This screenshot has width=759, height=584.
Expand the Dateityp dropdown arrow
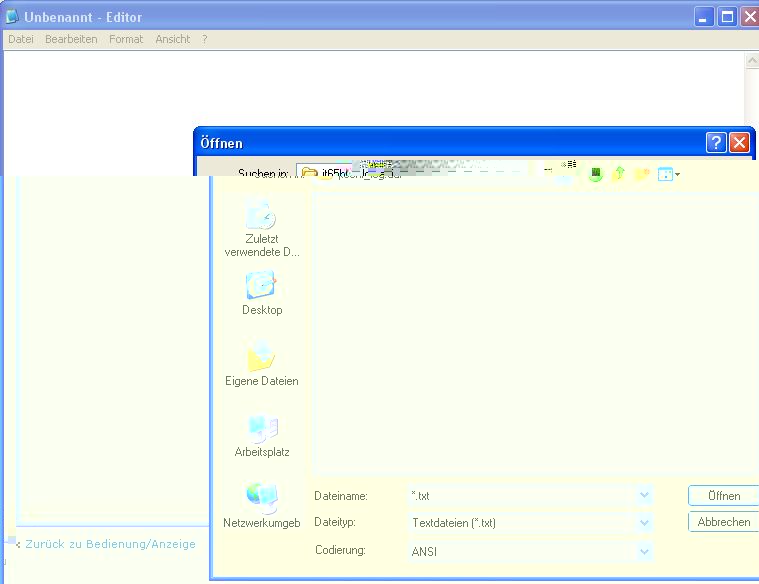pos(644,523)
